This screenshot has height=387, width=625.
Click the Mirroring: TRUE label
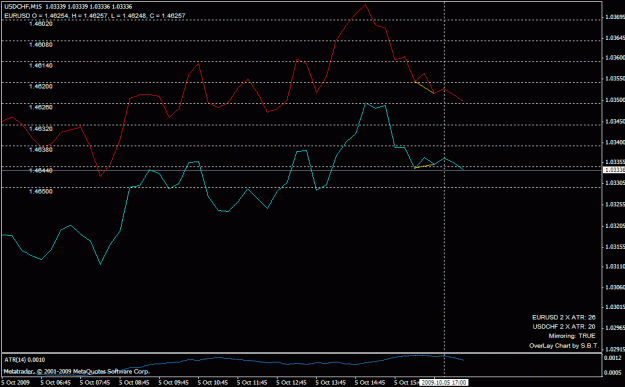(x=572, y=336)
